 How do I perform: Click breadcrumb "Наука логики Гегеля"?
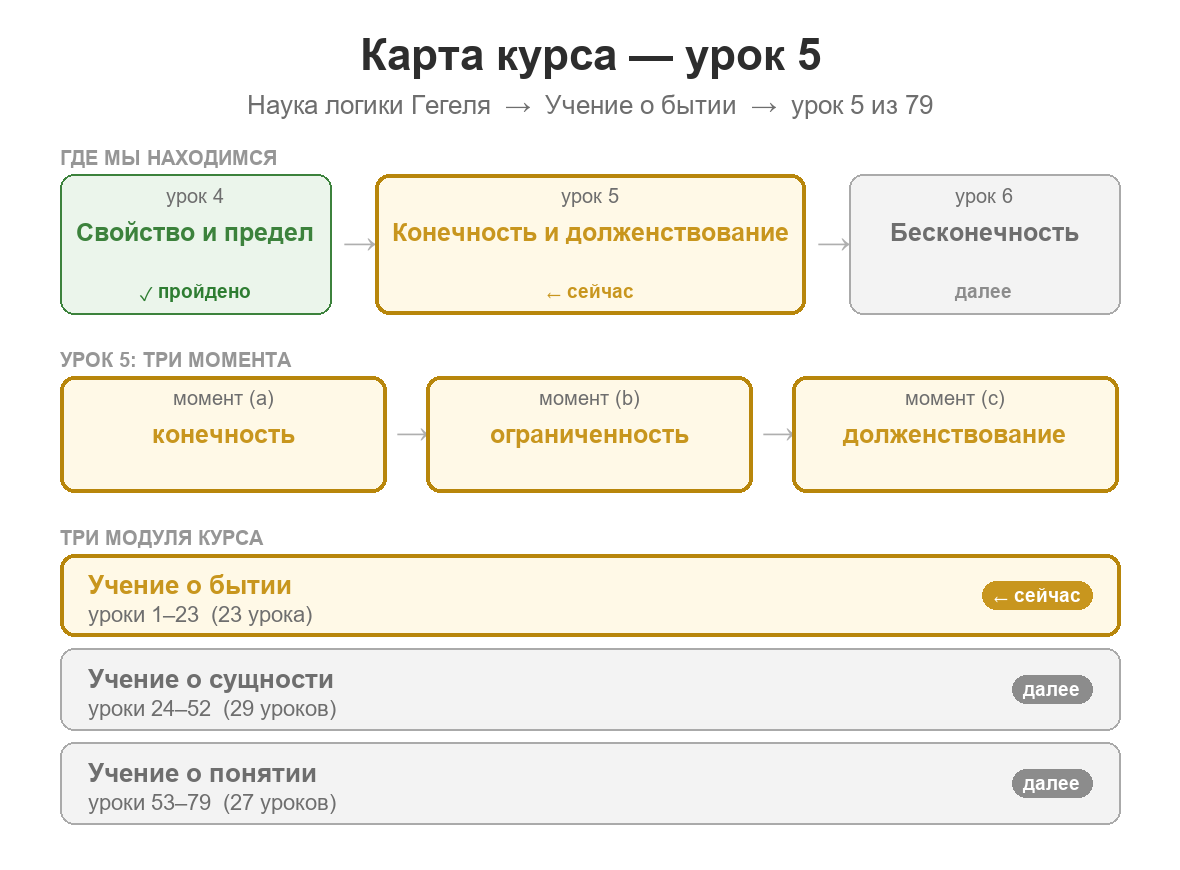(369, 105)
